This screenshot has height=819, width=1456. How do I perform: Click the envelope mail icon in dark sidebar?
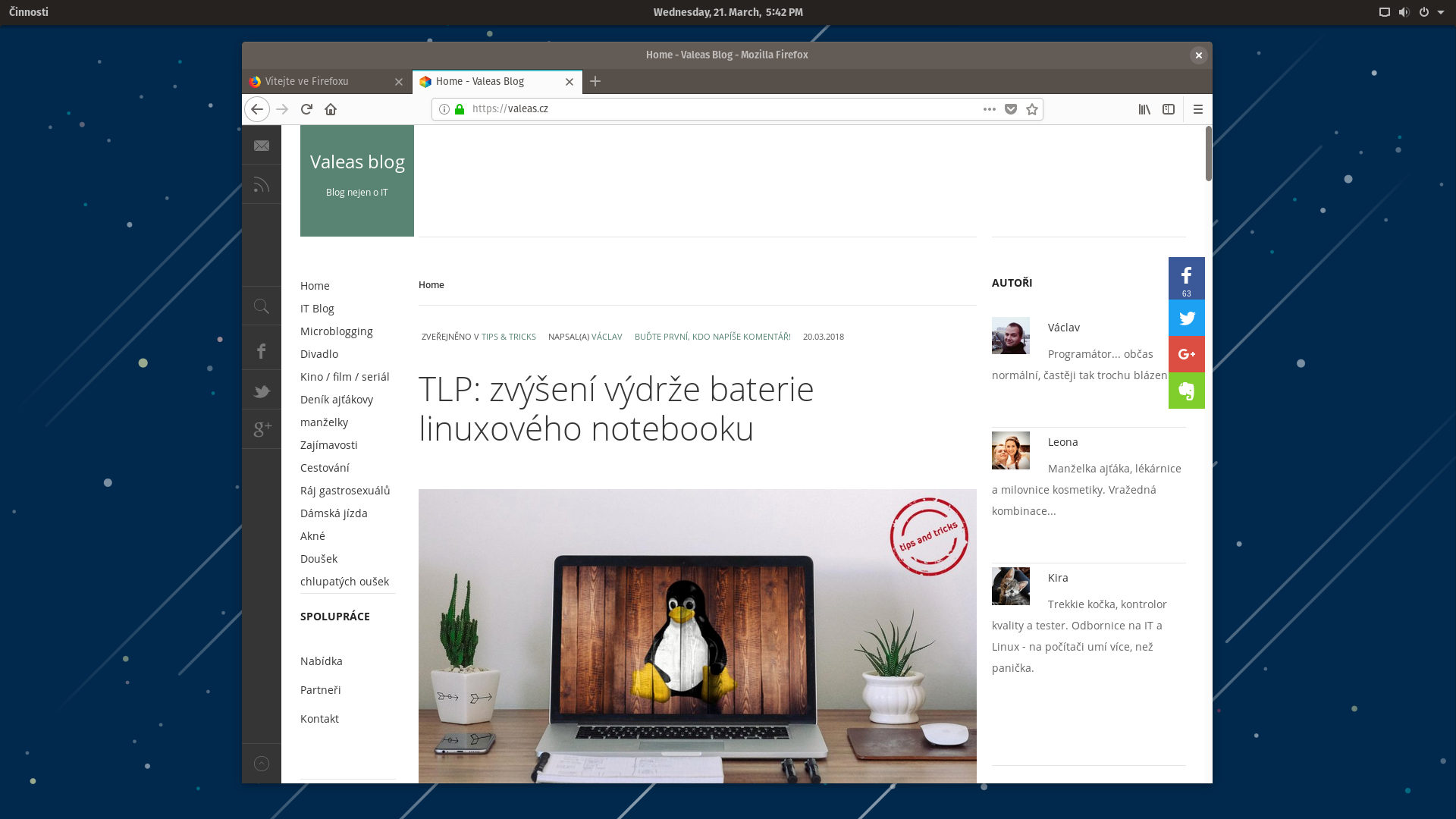pyautogui.click(x=262, y=146)
